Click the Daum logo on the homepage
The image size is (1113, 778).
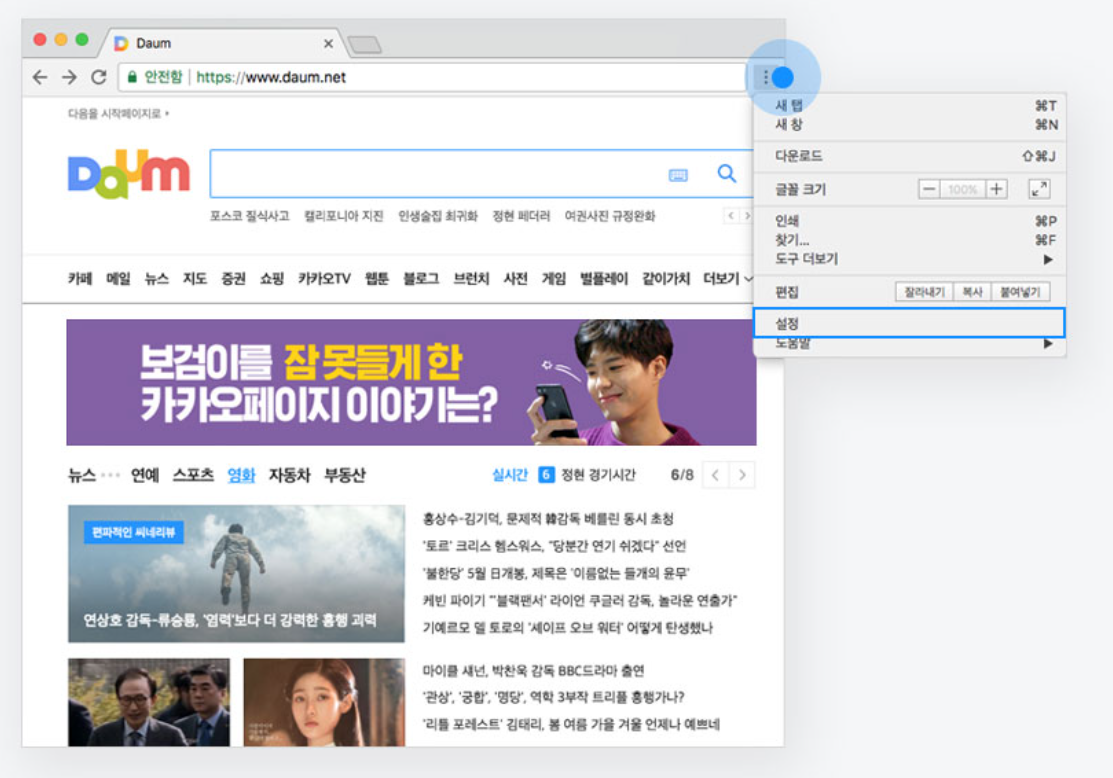(129, 173)
